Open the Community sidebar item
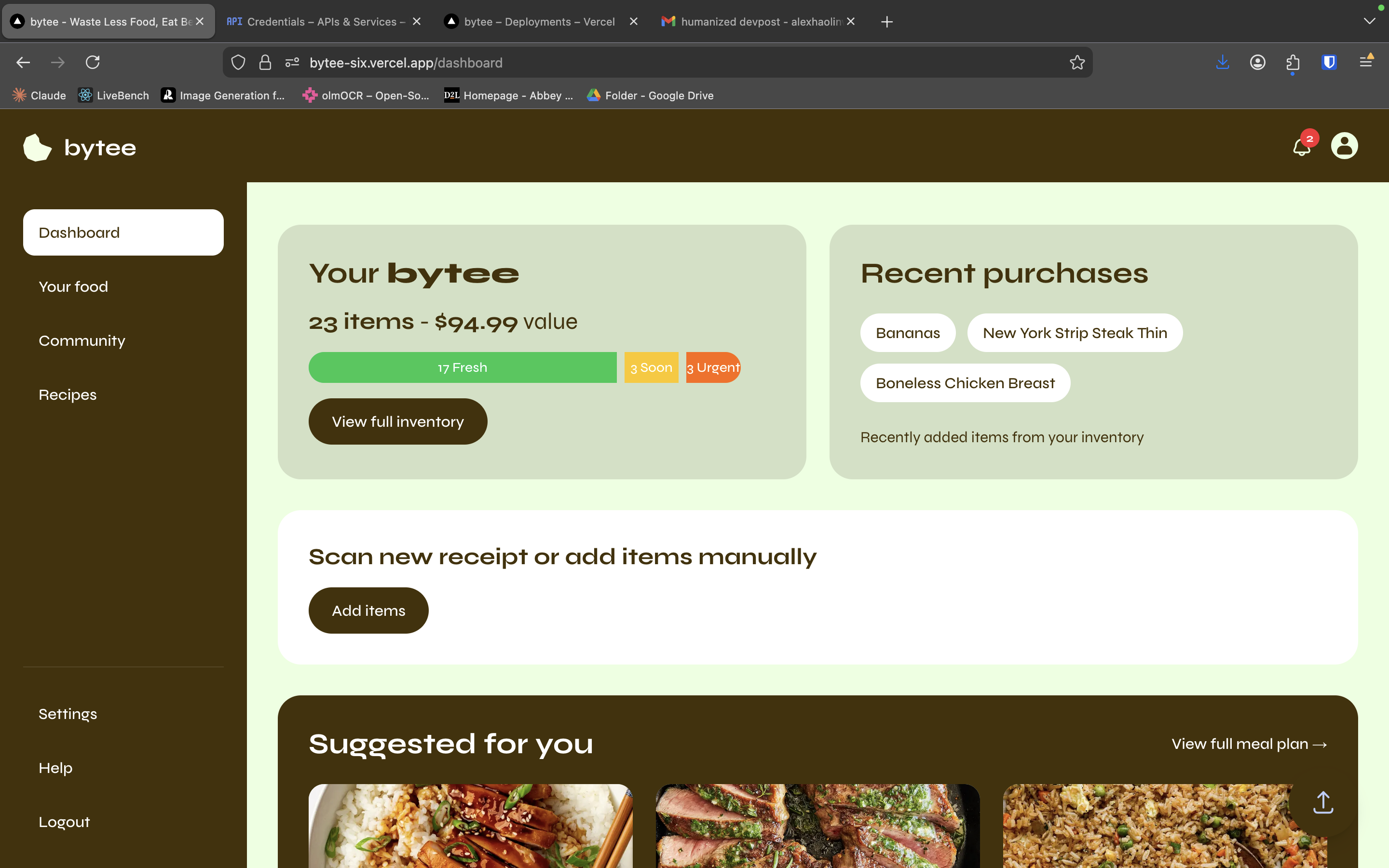Viewport: 1389px width, 868px height. point(82,340)
